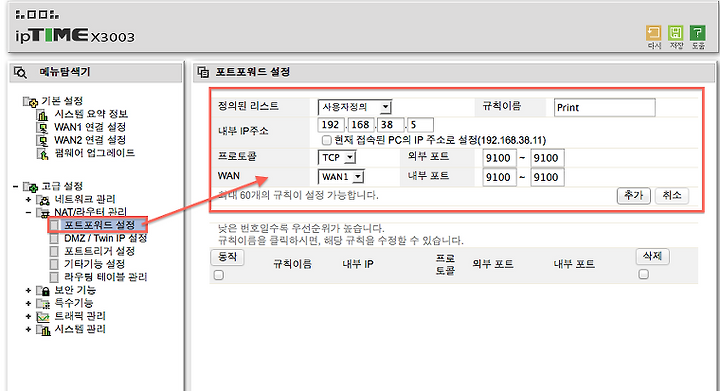Expand the 트래픽 관리 tree node
This screenshot has height=391, width=720.
pyautogui.click(x=28, y=317)
